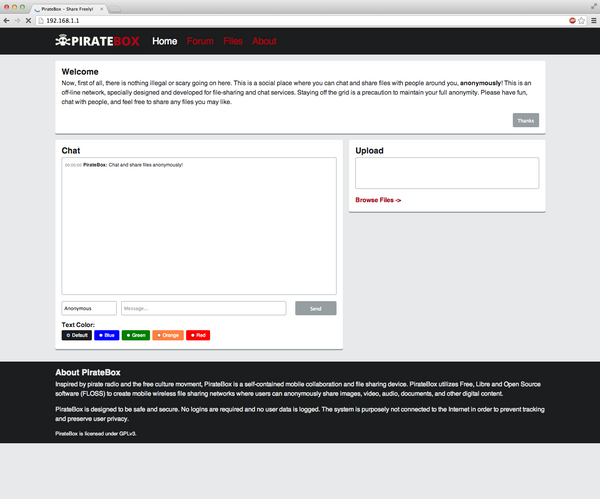Click the Anonymous nickname field
Image resolution: width=600 pixels, height=499 pixels.
pyautogui.click(x=89, y=308)
